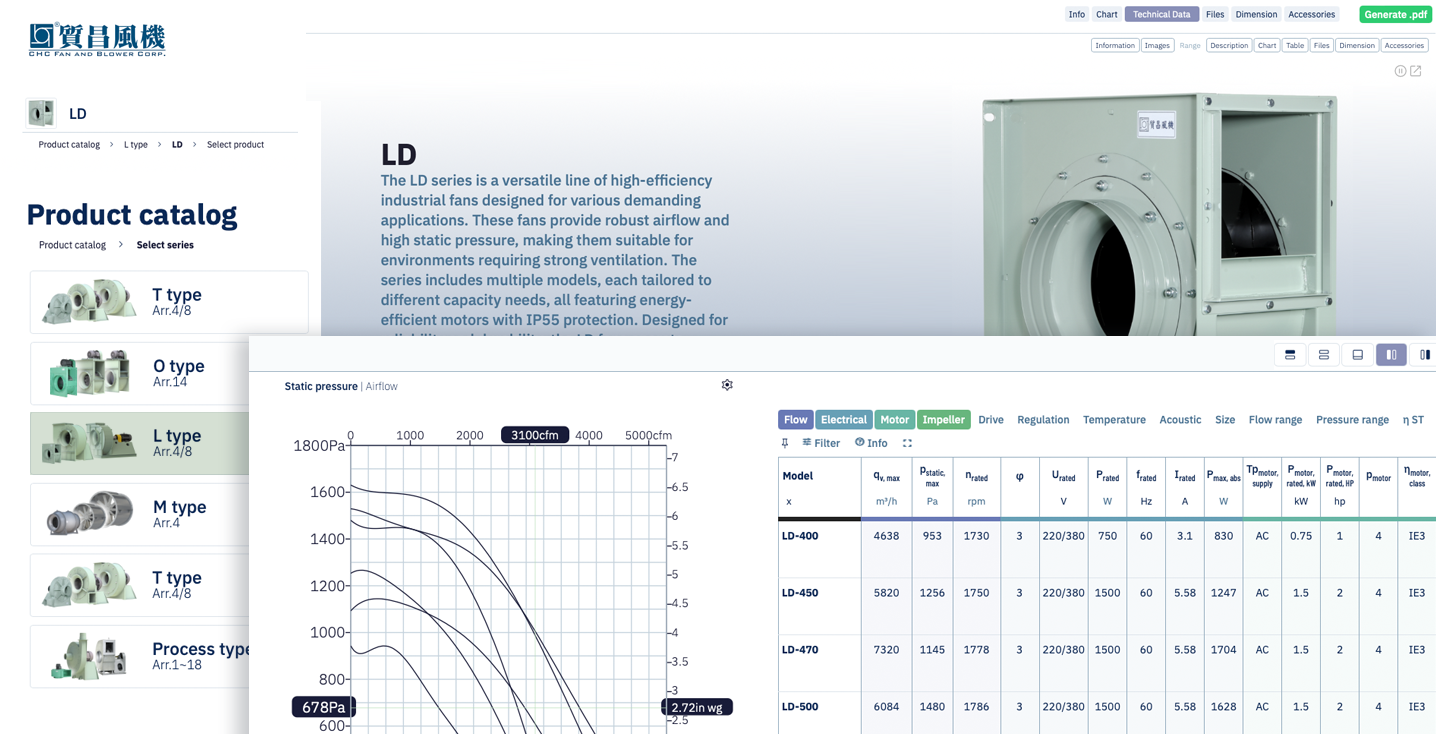The height and width of the screenshot is (734, 1436).
Task: Click the Model column header
Action: [x=798, y=476]
